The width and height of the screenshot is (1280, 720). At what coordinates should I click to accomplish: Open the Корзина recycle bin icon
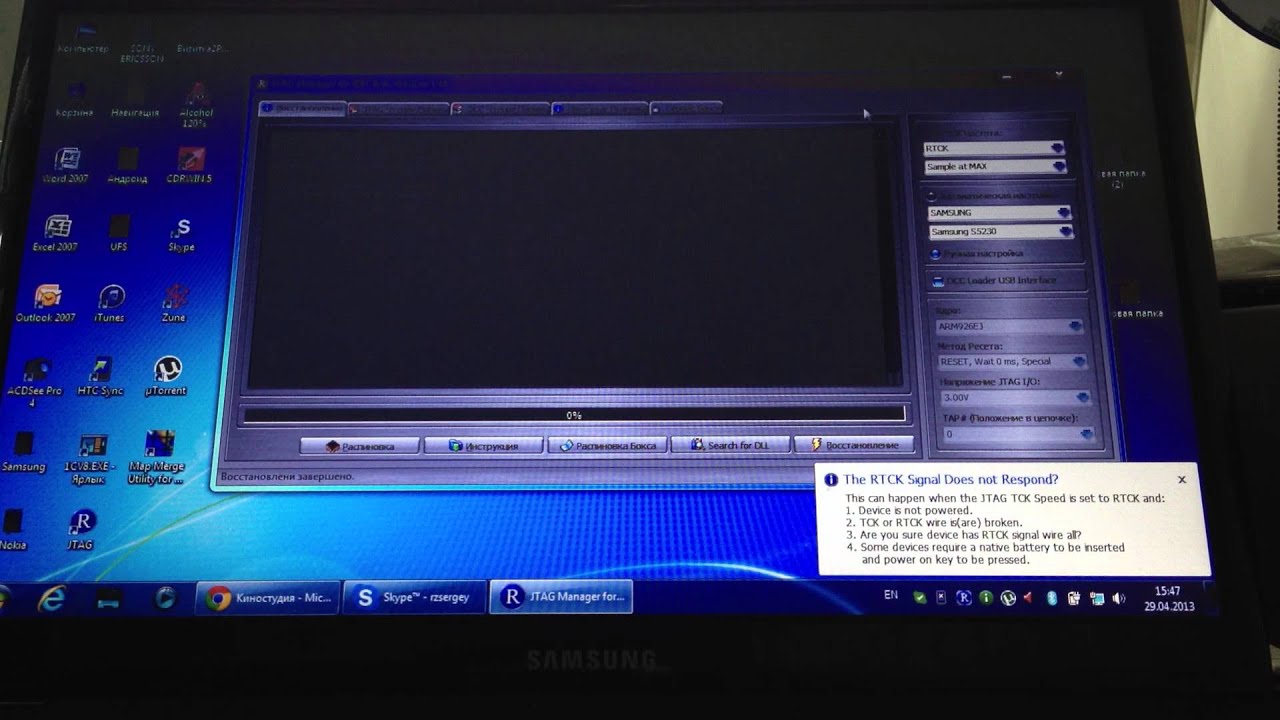[74, 101]
